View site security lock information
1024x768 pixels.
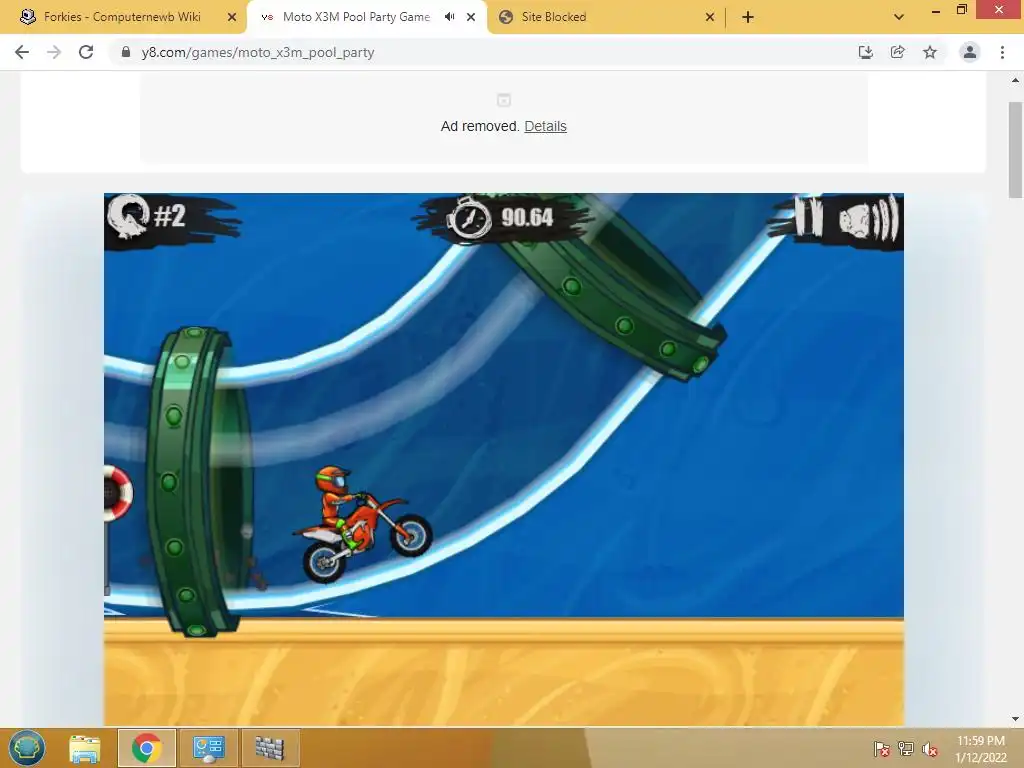coord(126,52)
